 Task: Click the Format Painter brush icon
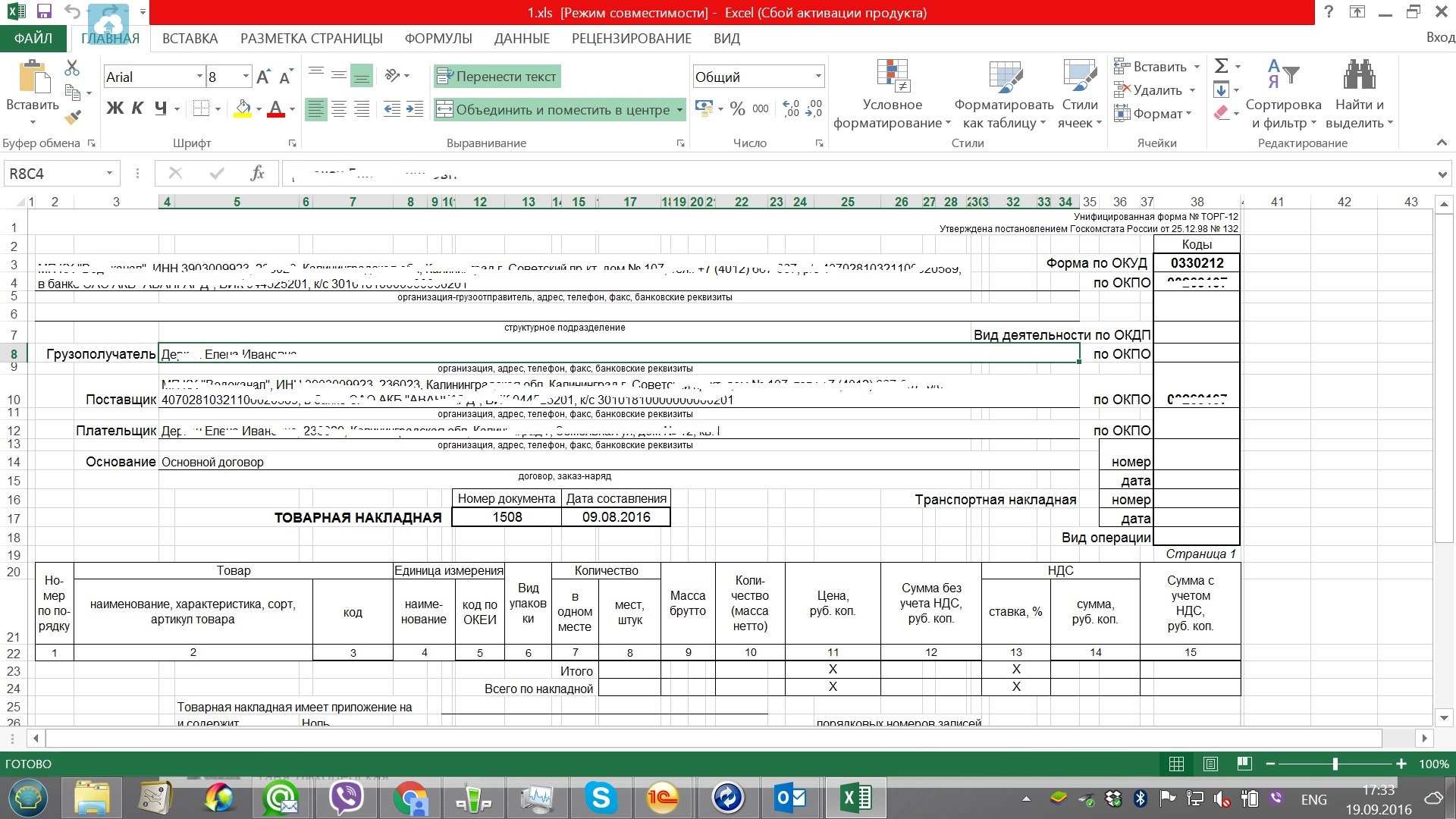[x=72, y=118]
